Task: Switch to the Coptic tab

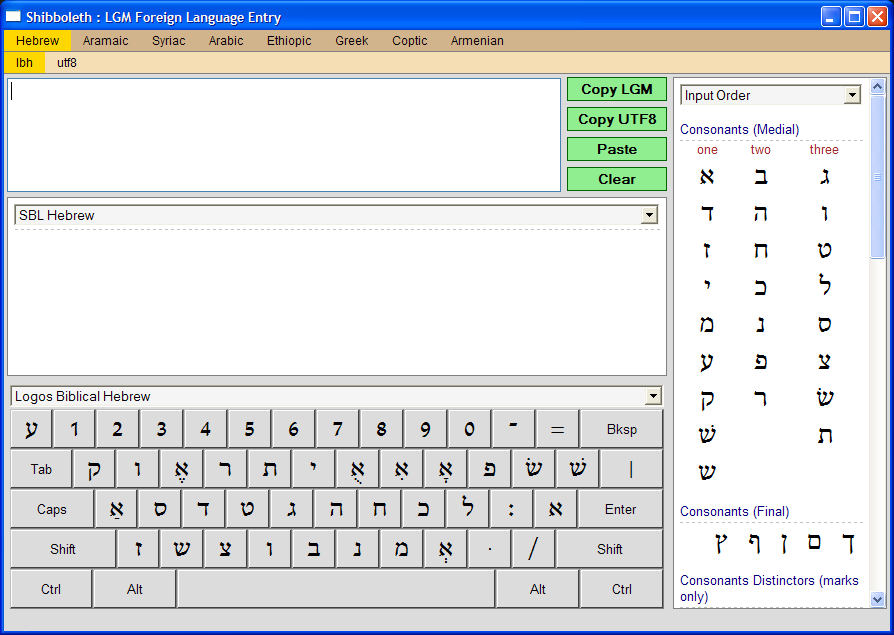Action: [x=409, y=40]
